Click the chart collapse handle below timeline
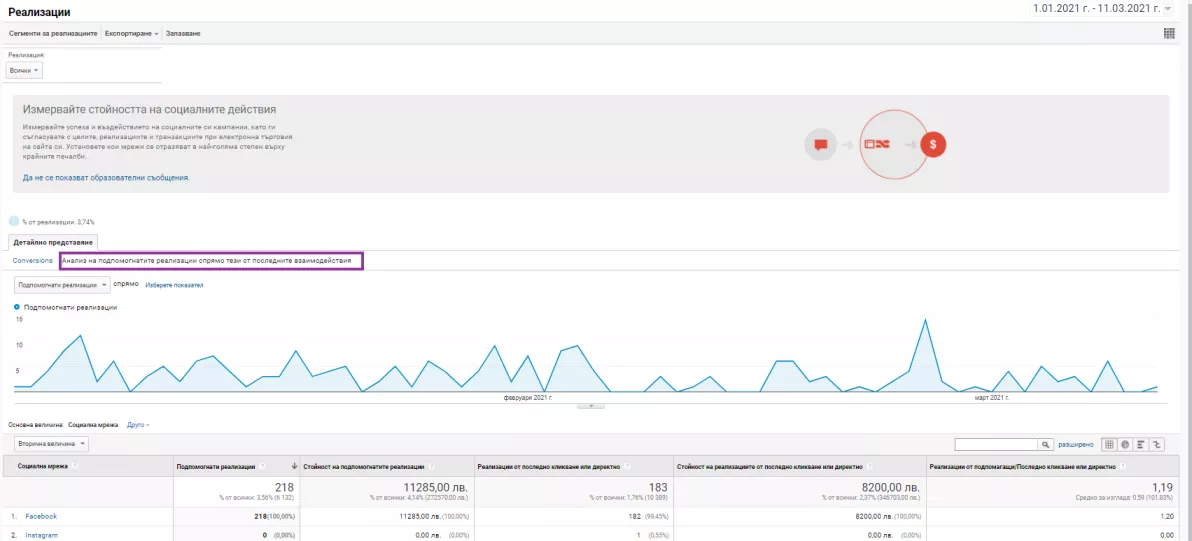Viewport: 1192px width, 541px height. click(591, 406)
